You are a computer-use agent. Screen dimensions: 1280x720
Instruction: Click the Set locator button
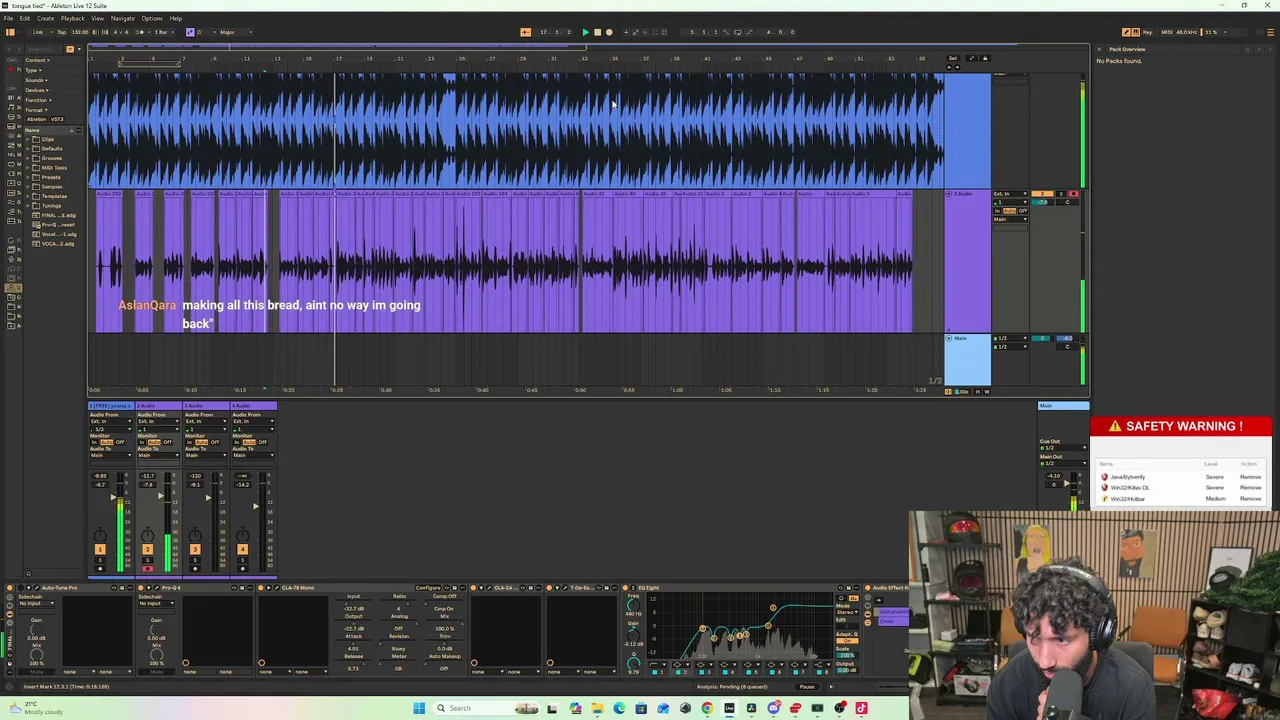coord(953,58)
